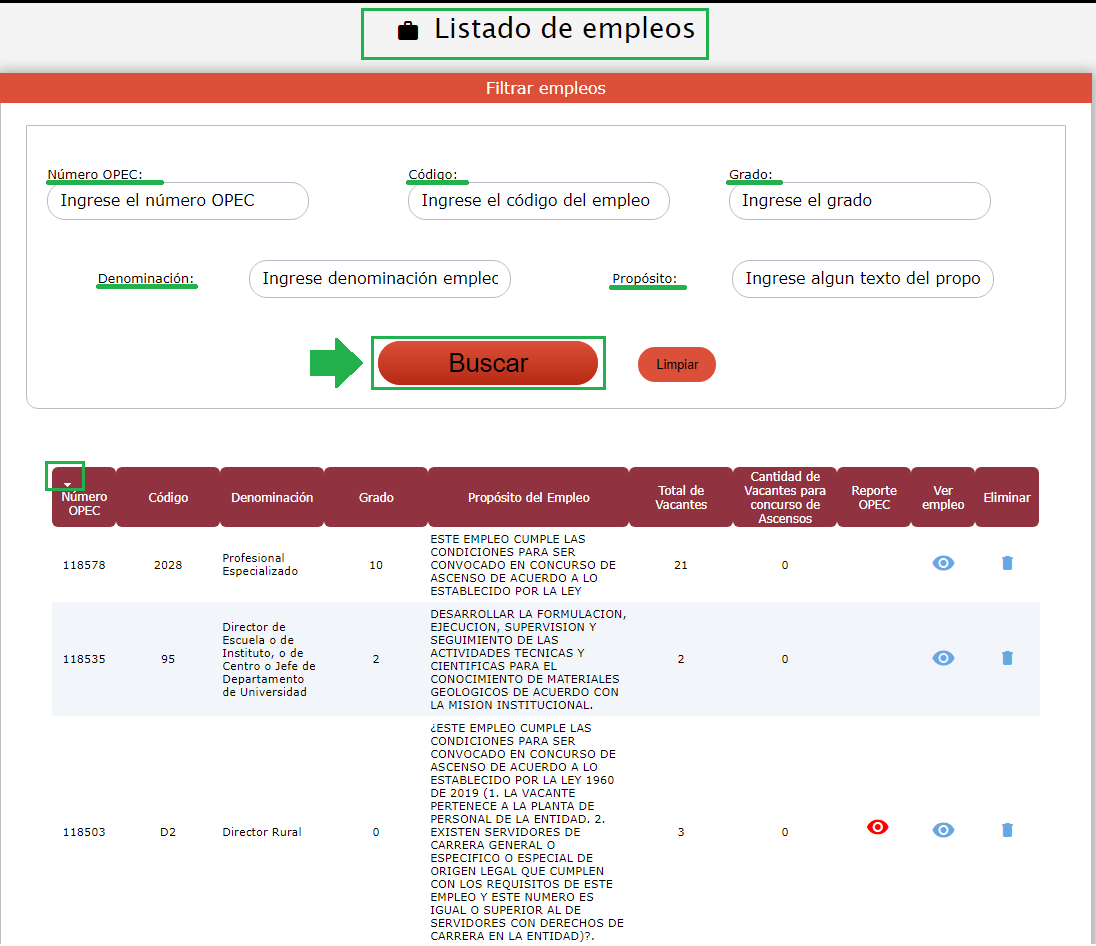Click the blue eye icon for OPEC 118578
1096x946 pixels.
pos(943,563)
